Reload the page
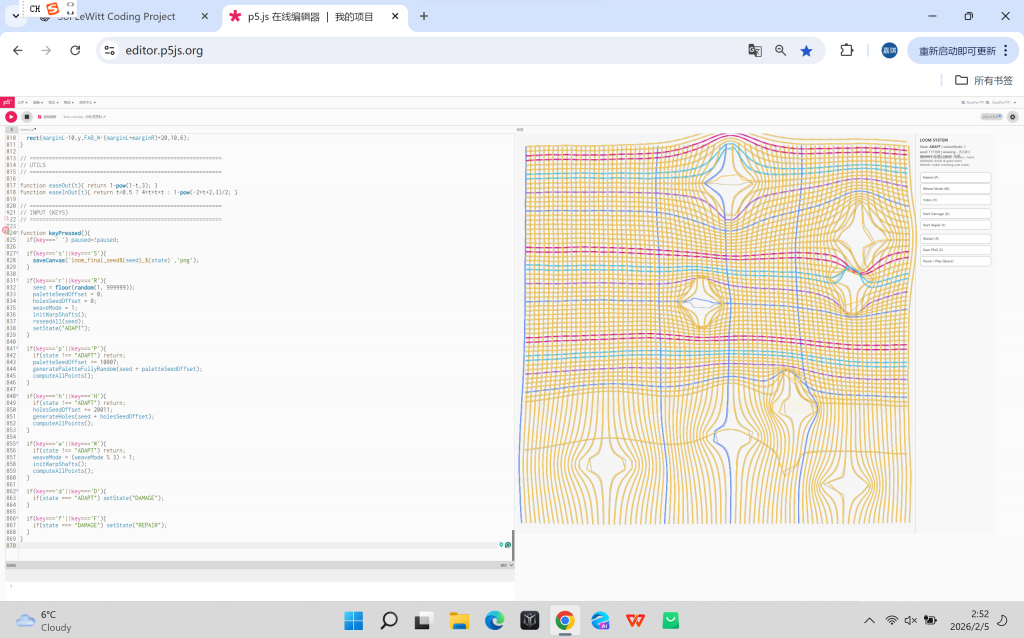1024x638 pixels. point(75,50)
